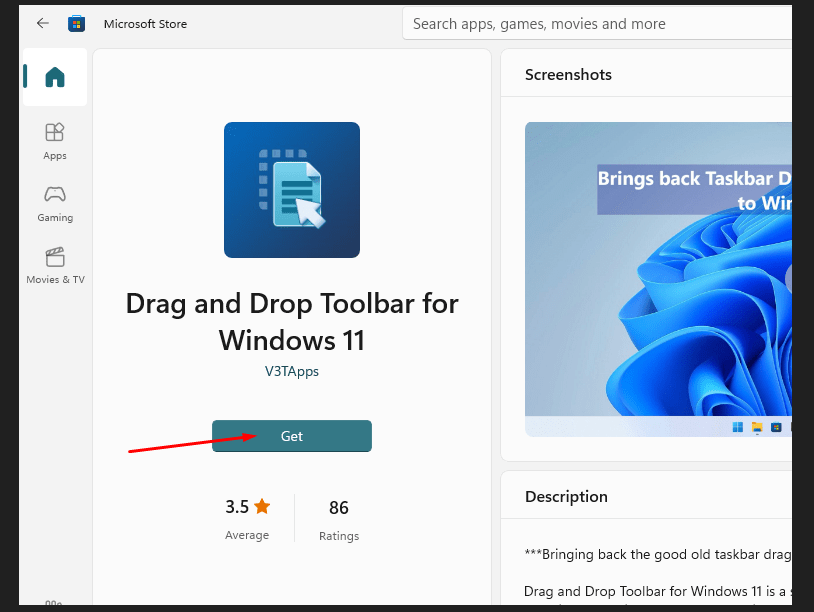Select the Screenshots section header
The image size is (814, 612).
tap(568, 75)
